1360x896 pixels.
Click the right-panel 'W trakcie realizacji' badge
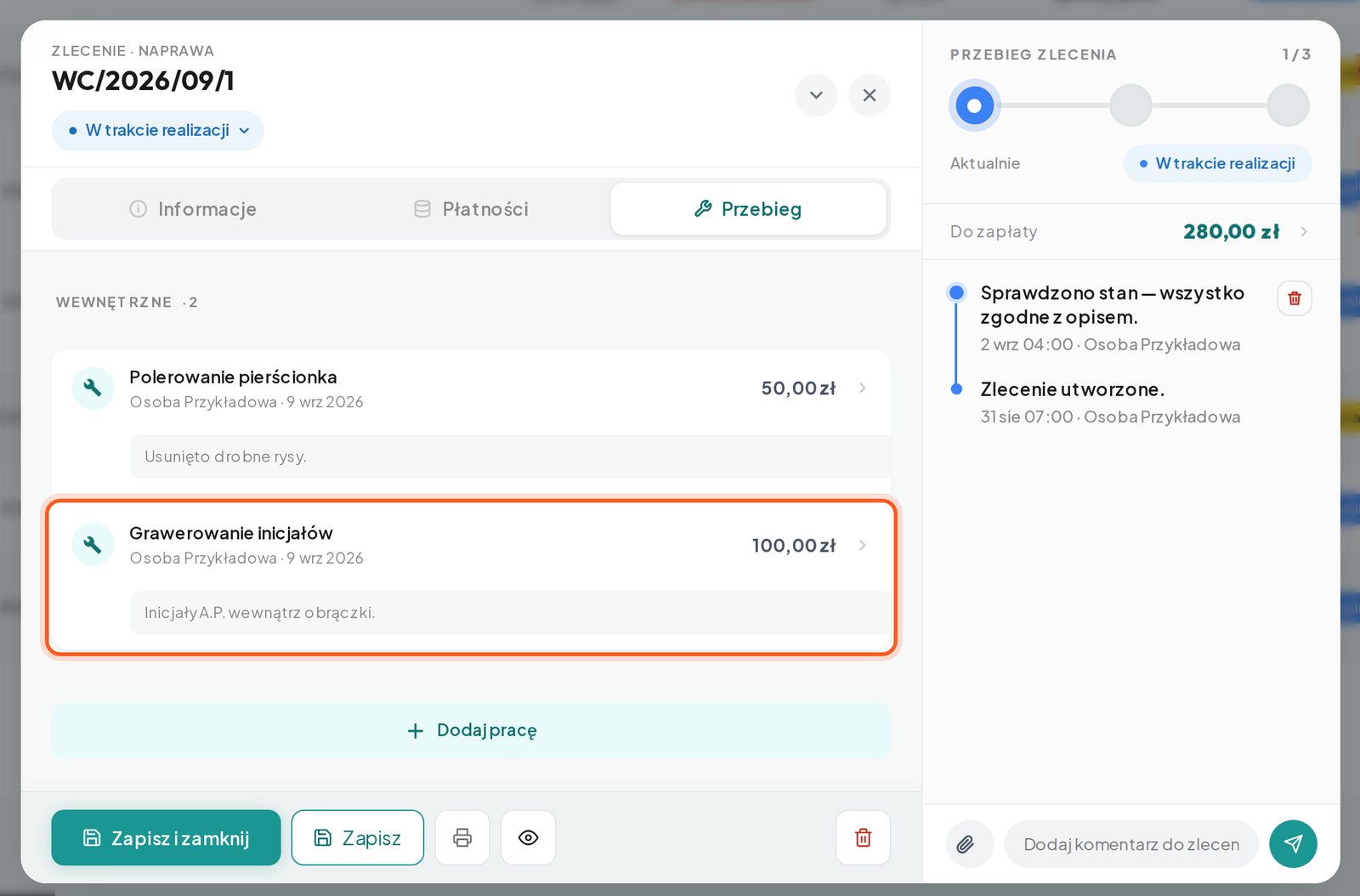[1217, 163]
